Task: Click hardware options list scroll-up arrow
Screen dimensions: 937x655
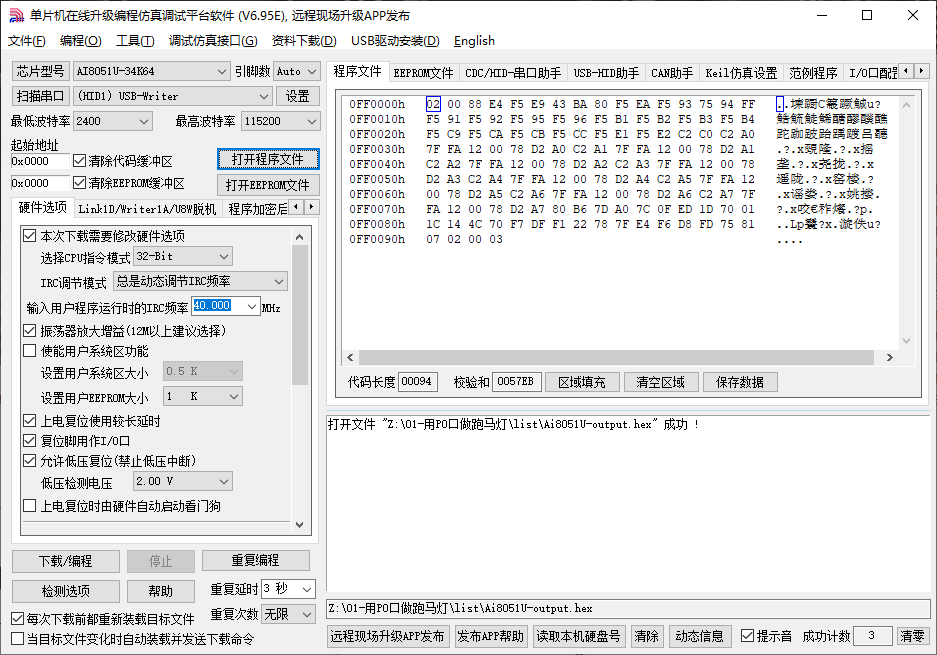Action: 299,237
